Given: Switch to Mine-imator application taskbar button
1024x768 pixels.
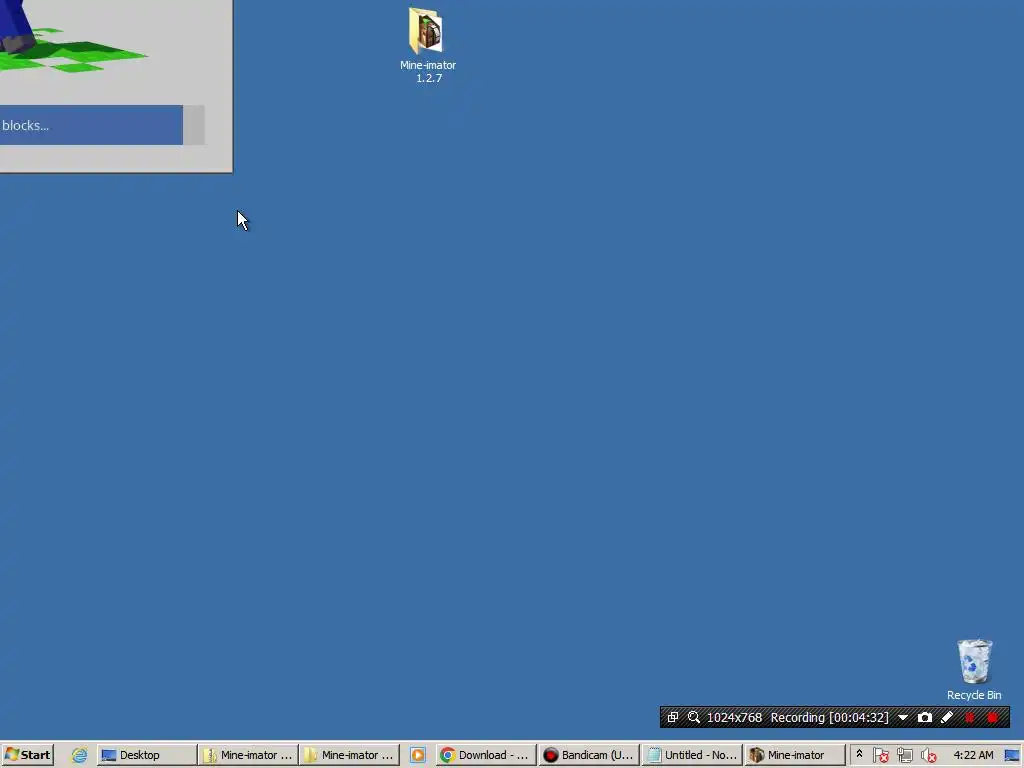Looking at the screenshot, I should click(x=794, y=755).
